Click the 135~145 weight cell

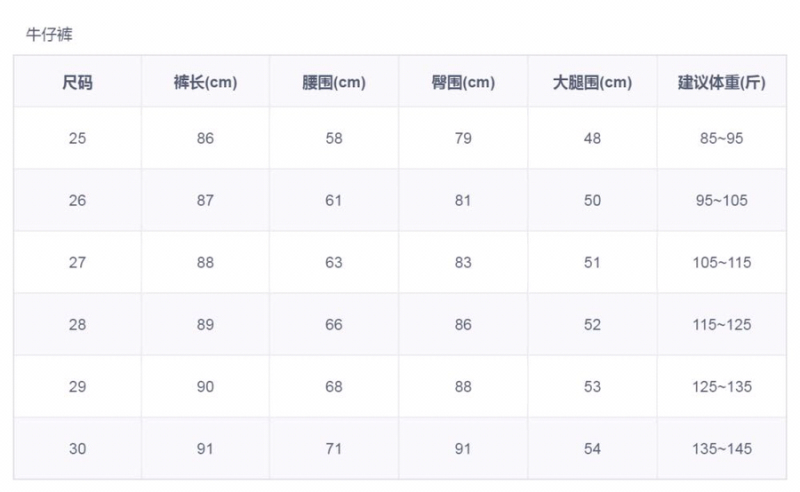point(721,449)
